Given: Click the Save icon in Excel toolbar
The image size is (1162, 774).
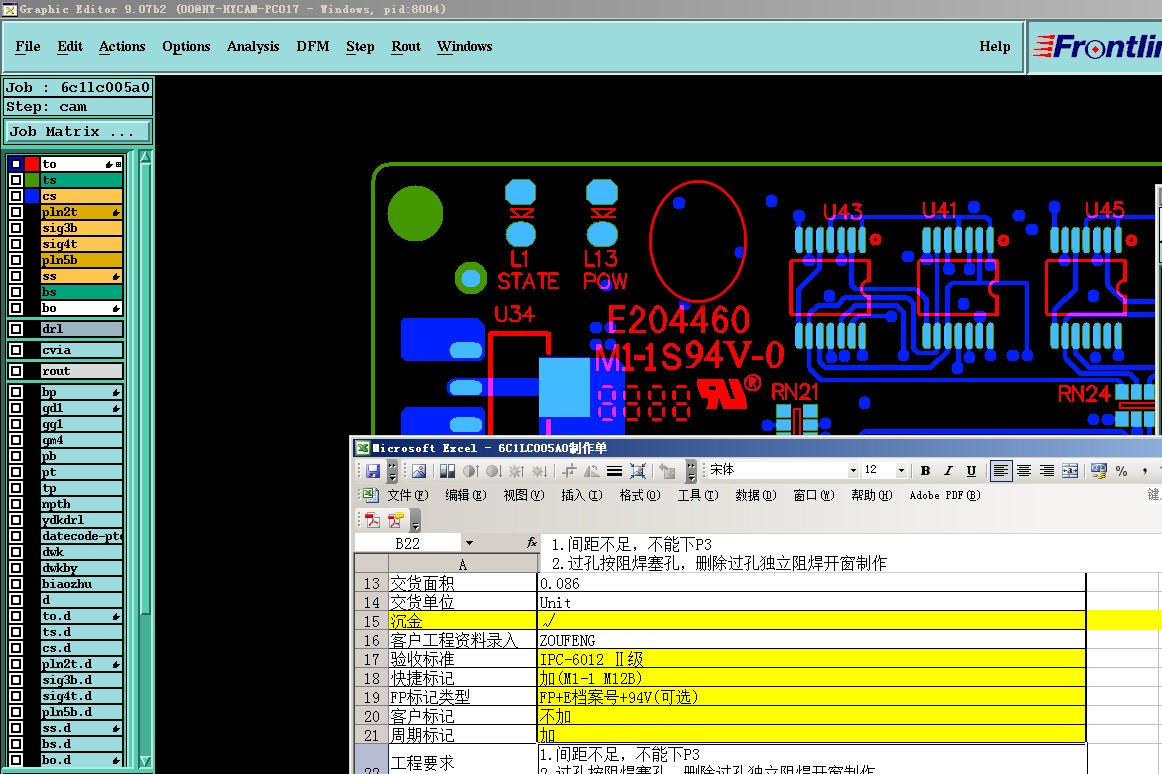Looking at the screenshot, I should click(x=373, y=471).
